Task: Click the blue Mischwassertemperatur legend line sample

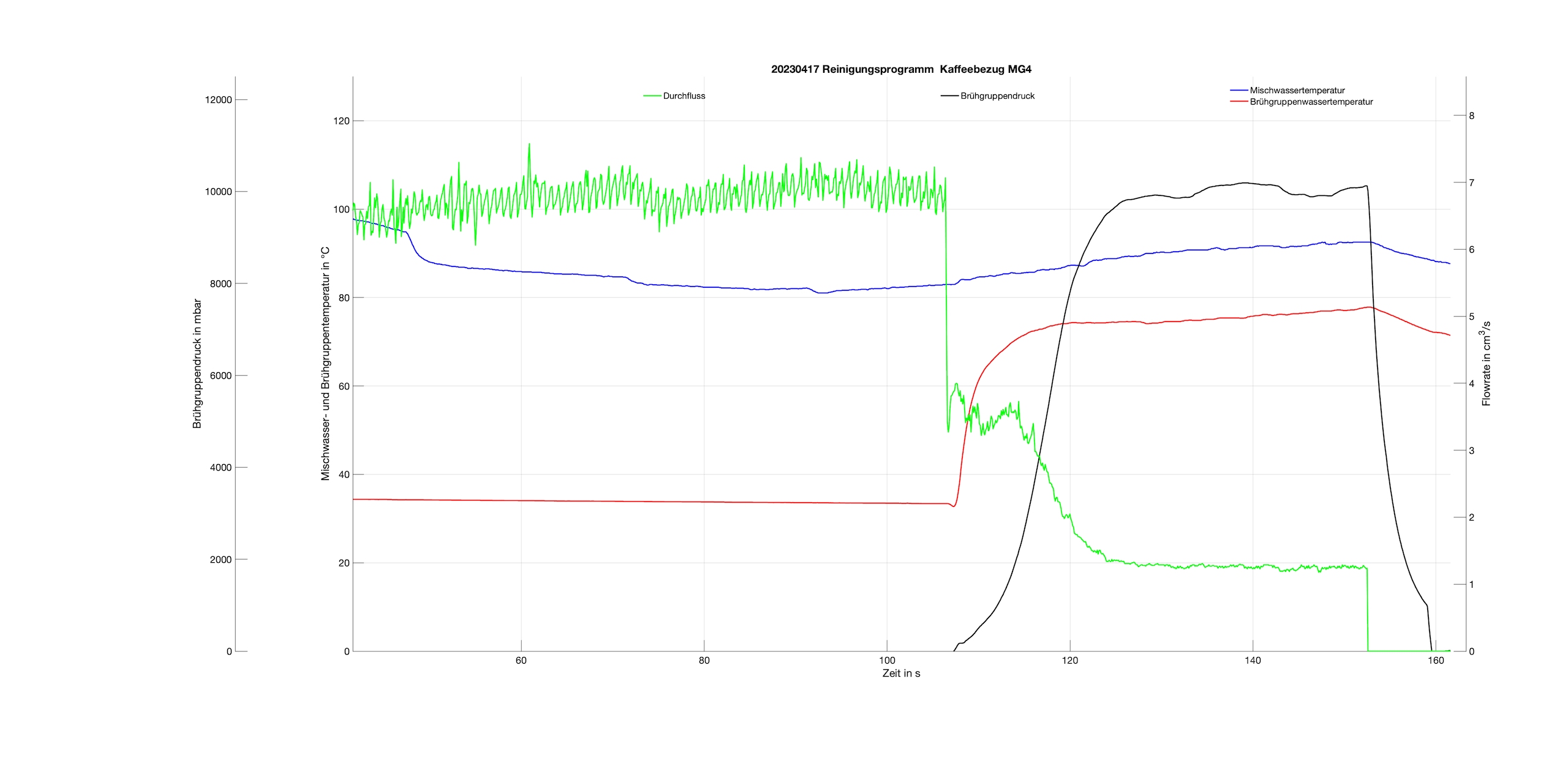Action: tap(1238, 91)
